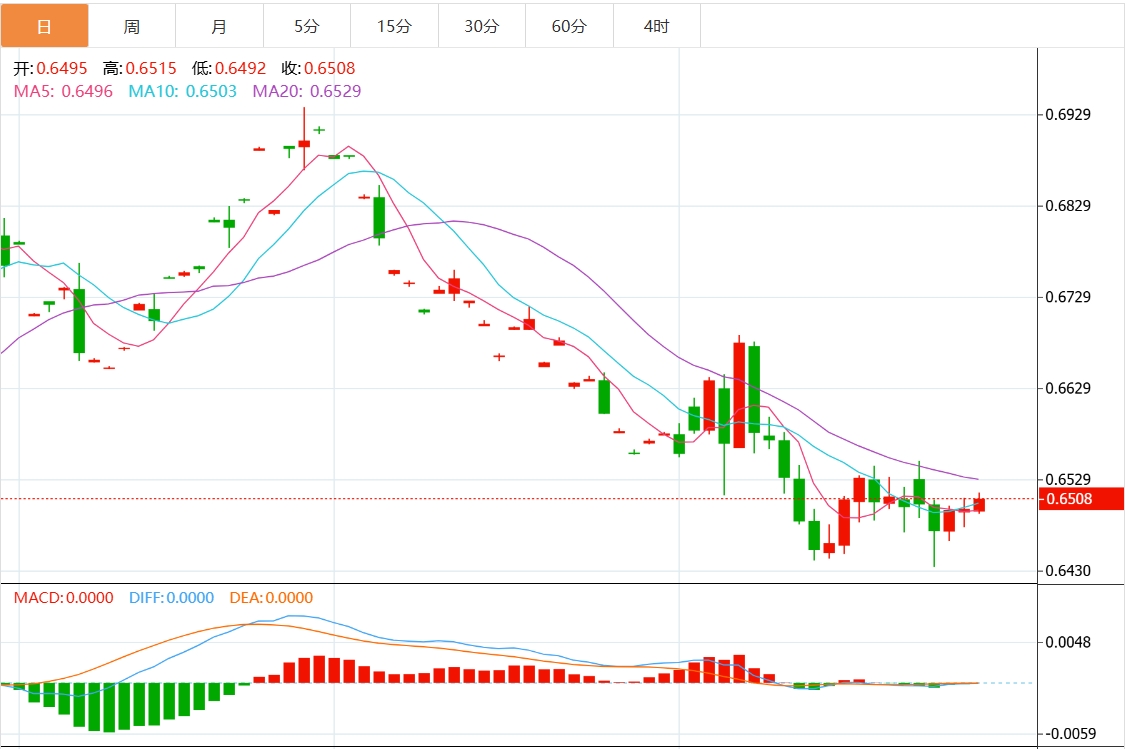Click the 0.6829 price axis label
This screenshot has width=1129, height=749.
1068,206
